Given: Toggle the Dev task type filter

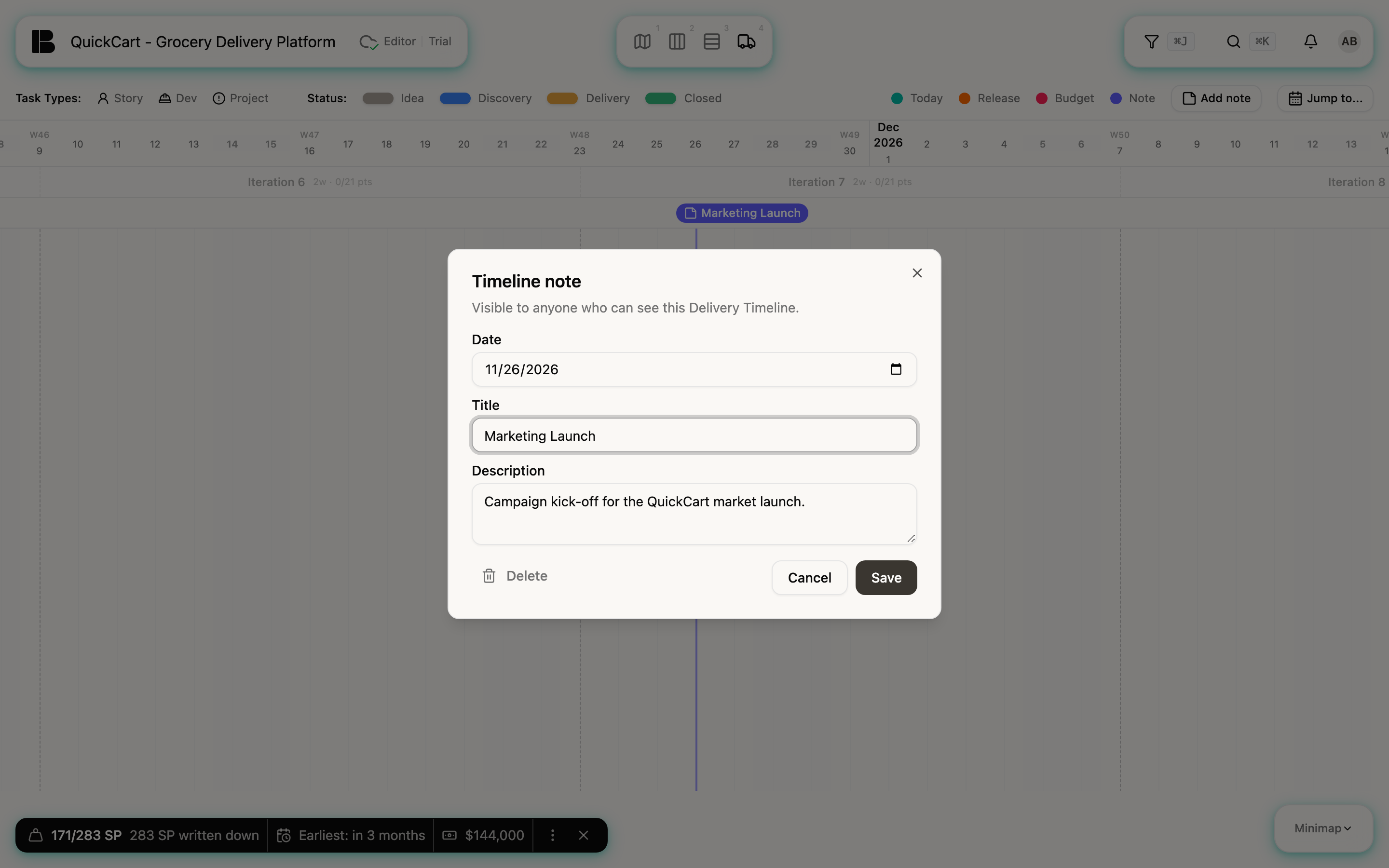Looking at the screenshot, I should (177, 98).
